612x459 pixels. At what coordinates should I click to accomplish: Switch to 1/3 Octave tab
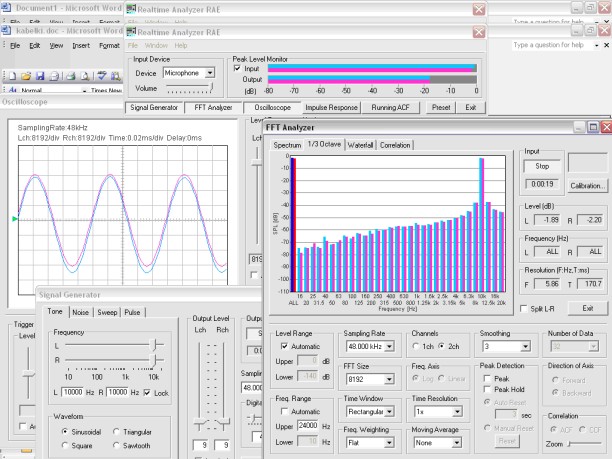point(324,144)
